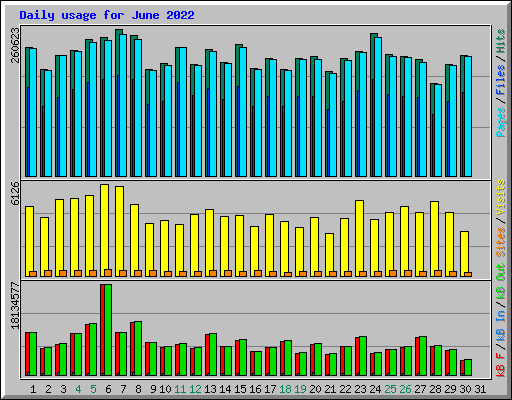This screenshot has height=400, width=512.
Task: Select day label 21 on the x-axis
Action: (x=330, y=389)
